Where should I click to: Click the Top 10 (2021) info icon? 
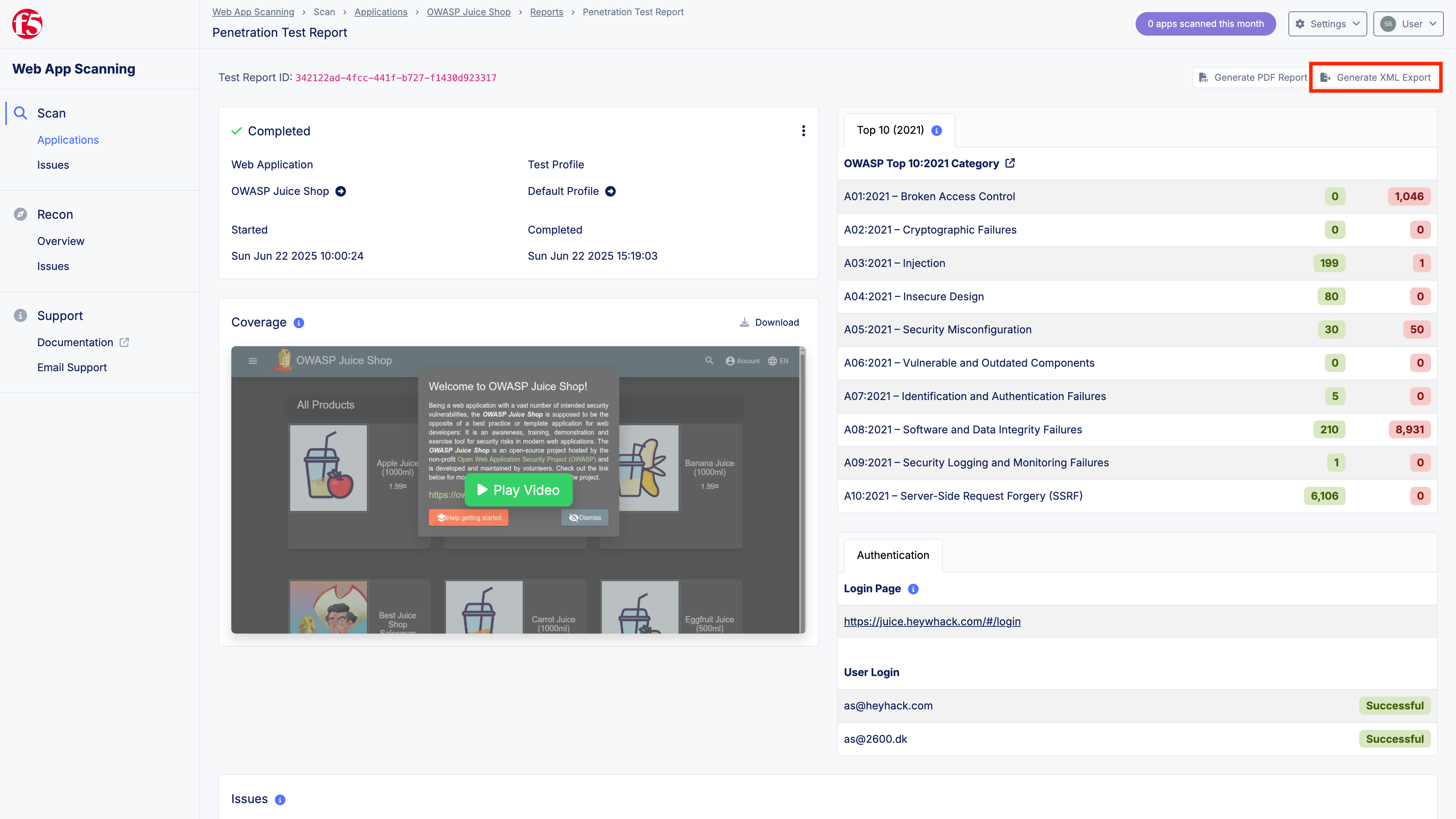937,130
